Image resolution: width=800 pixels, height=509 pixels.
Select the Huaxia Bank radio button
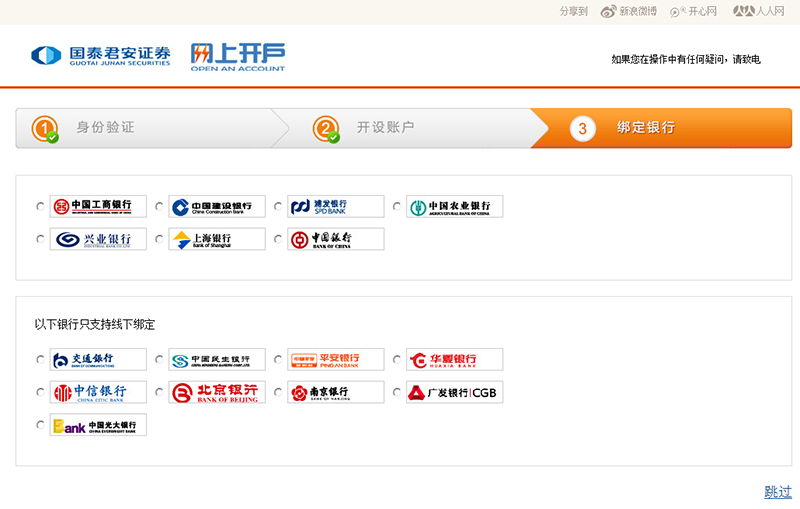[x=397, y=360]
